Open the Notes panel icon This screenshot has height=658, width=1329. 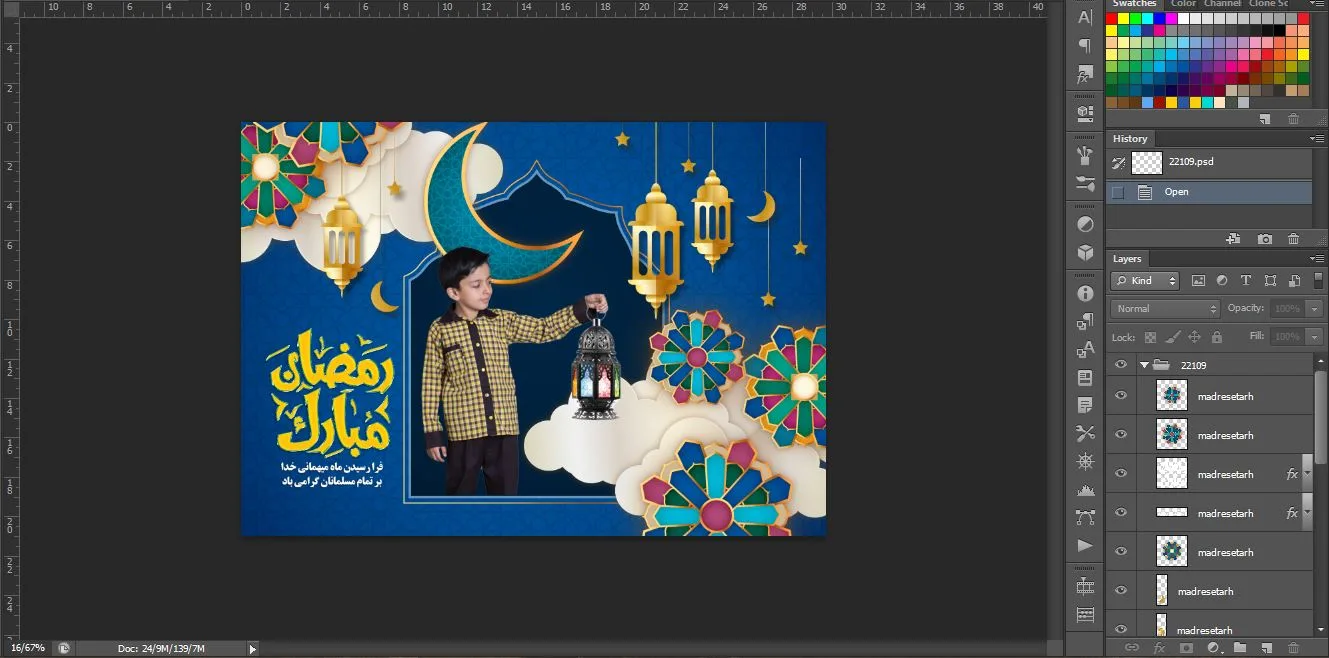(1085, 406)
